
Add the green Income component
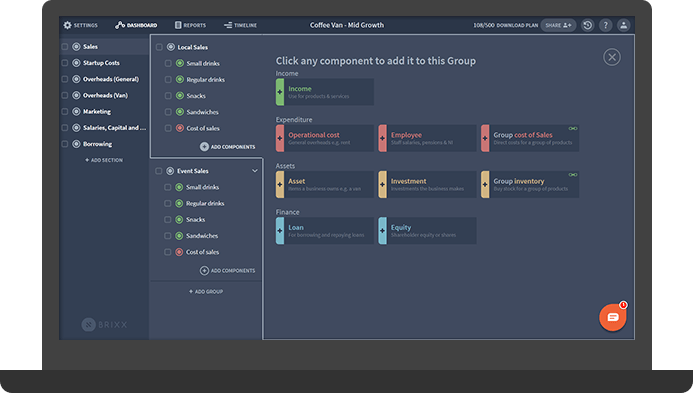tap(325, 92)
